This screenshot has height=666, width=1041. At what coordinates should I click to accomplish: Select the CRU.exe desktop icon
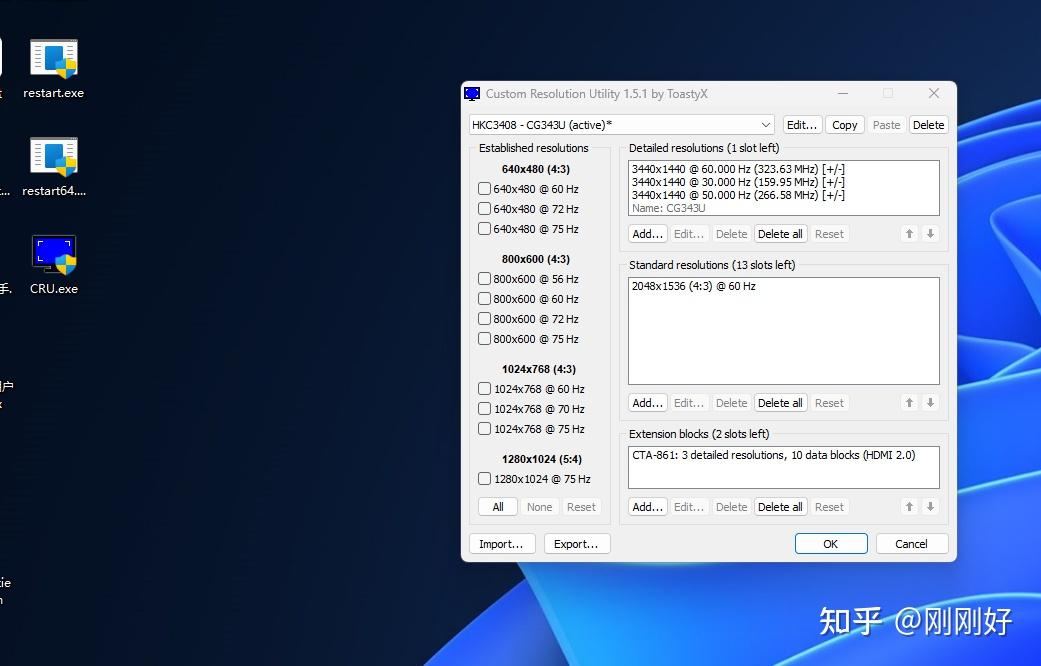tap(54, 265)
